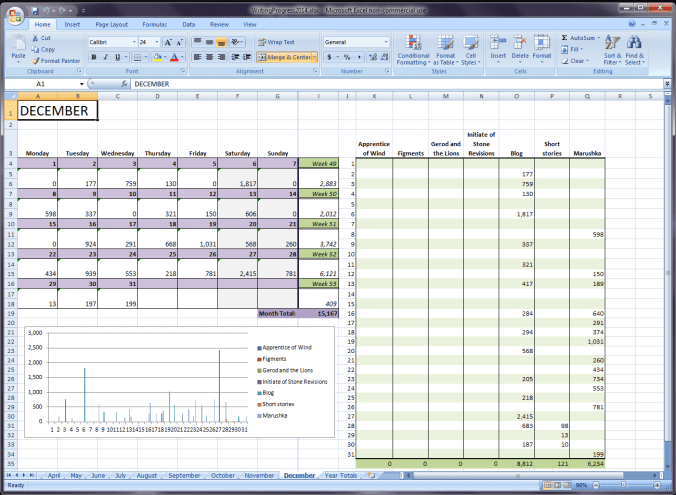
Task: Click the Excel Help question mark icon
Action: coord(632,24)
